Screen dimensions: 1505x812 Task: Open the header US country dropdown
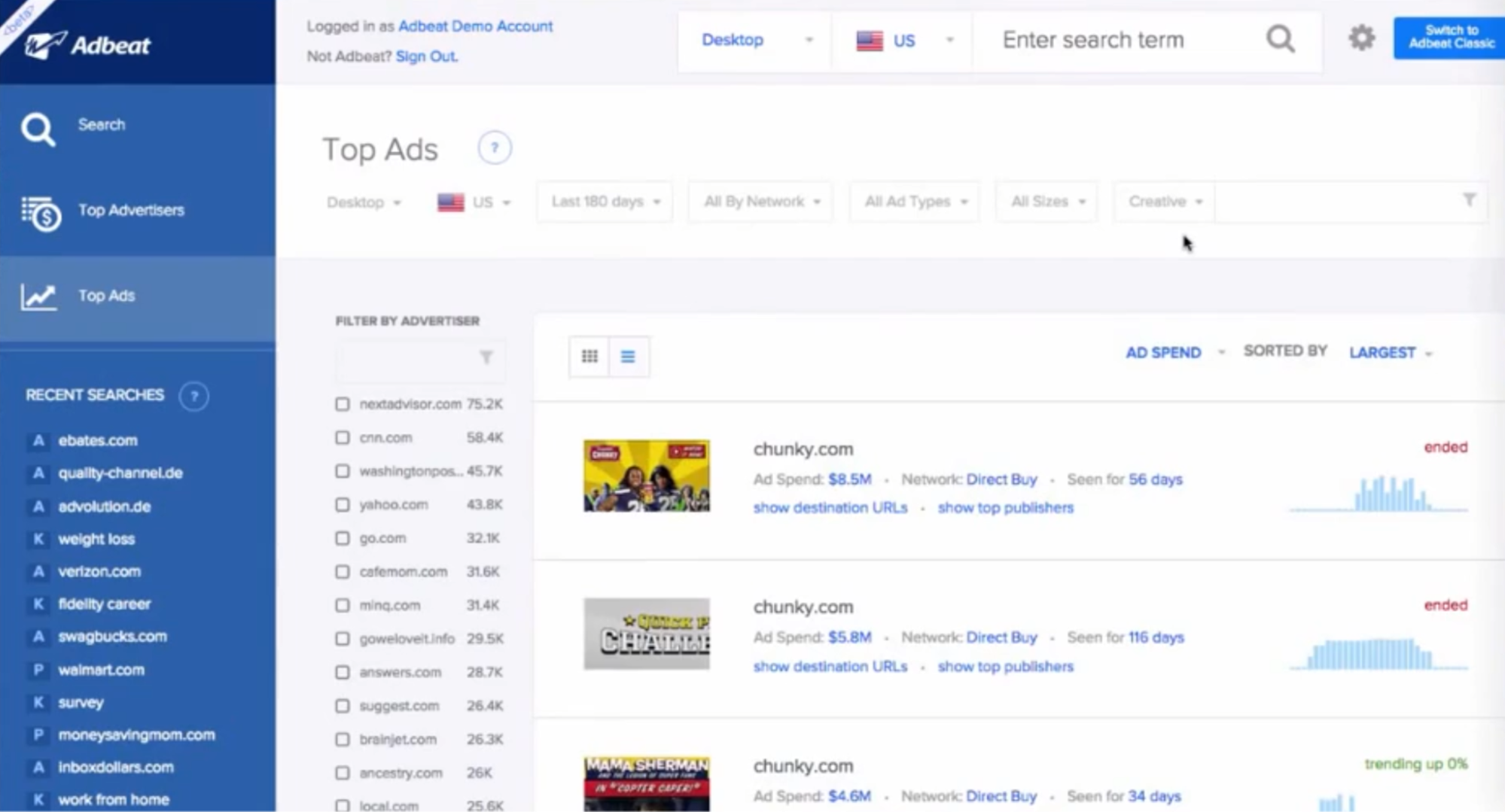tap(903, 41)
